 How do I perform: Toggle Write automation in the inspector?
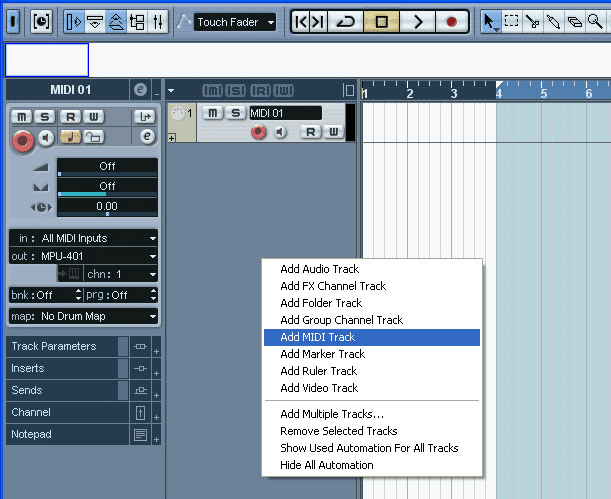pos(94,116)
